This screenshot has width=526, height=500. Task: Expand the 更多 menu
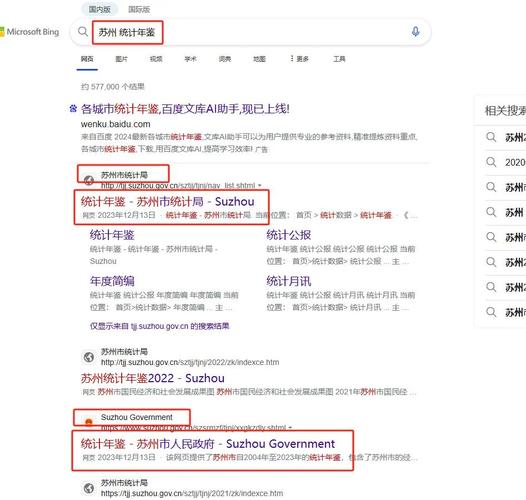click(x=299, y=59)
